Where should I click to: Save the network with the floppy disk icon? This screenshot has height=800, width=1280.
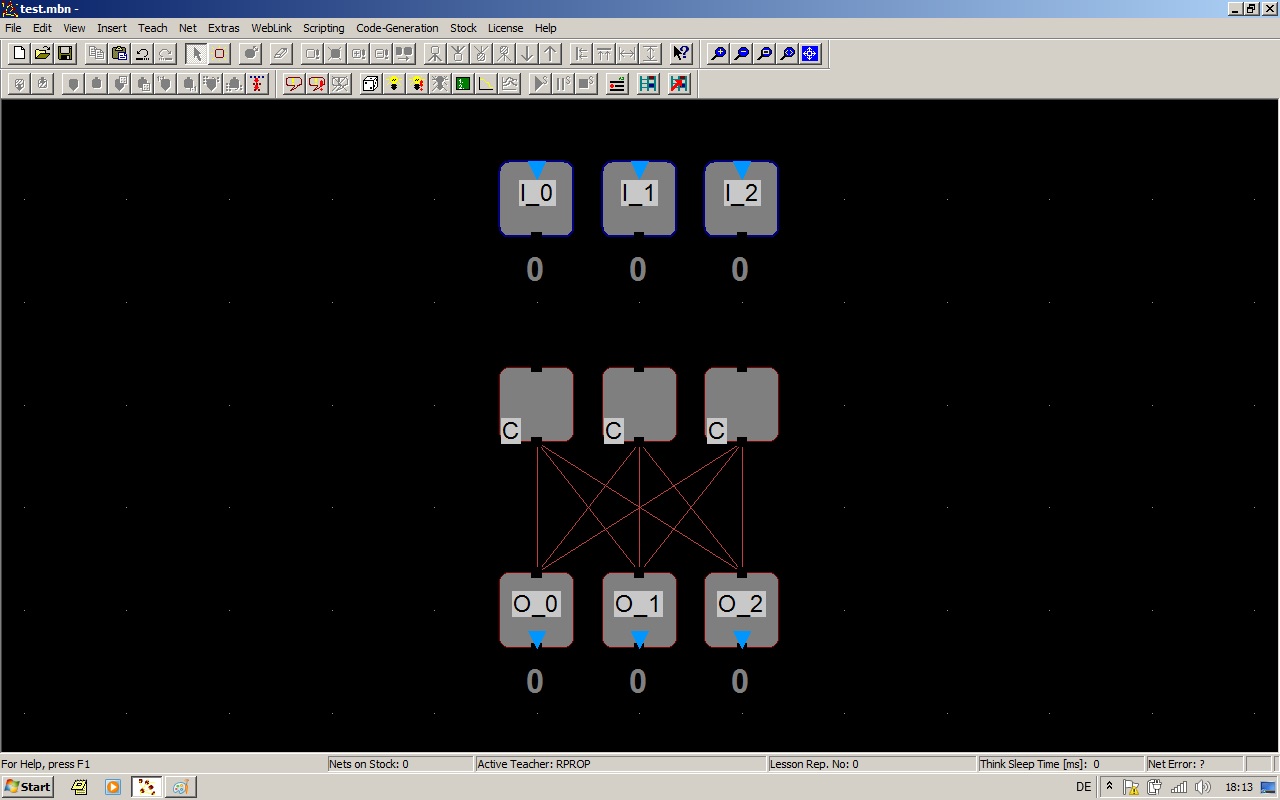[65, 54]
